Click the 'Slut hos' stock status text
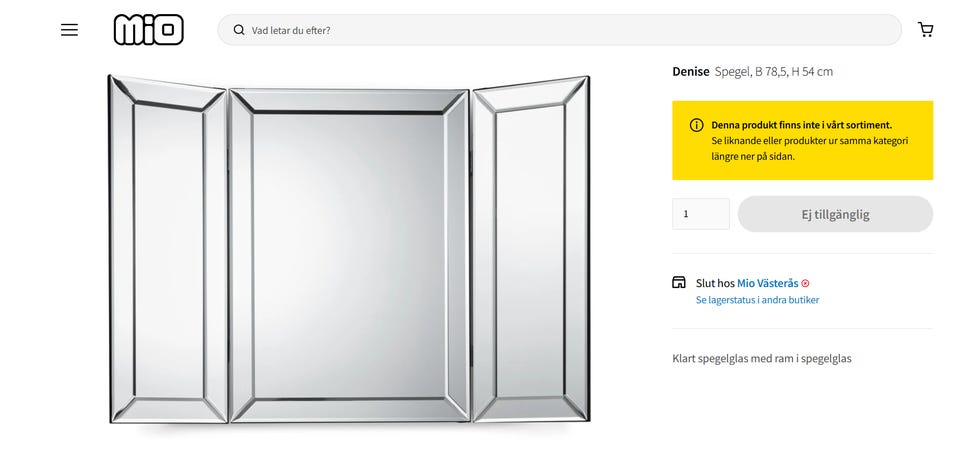960x451 pixels. point(715,283)
